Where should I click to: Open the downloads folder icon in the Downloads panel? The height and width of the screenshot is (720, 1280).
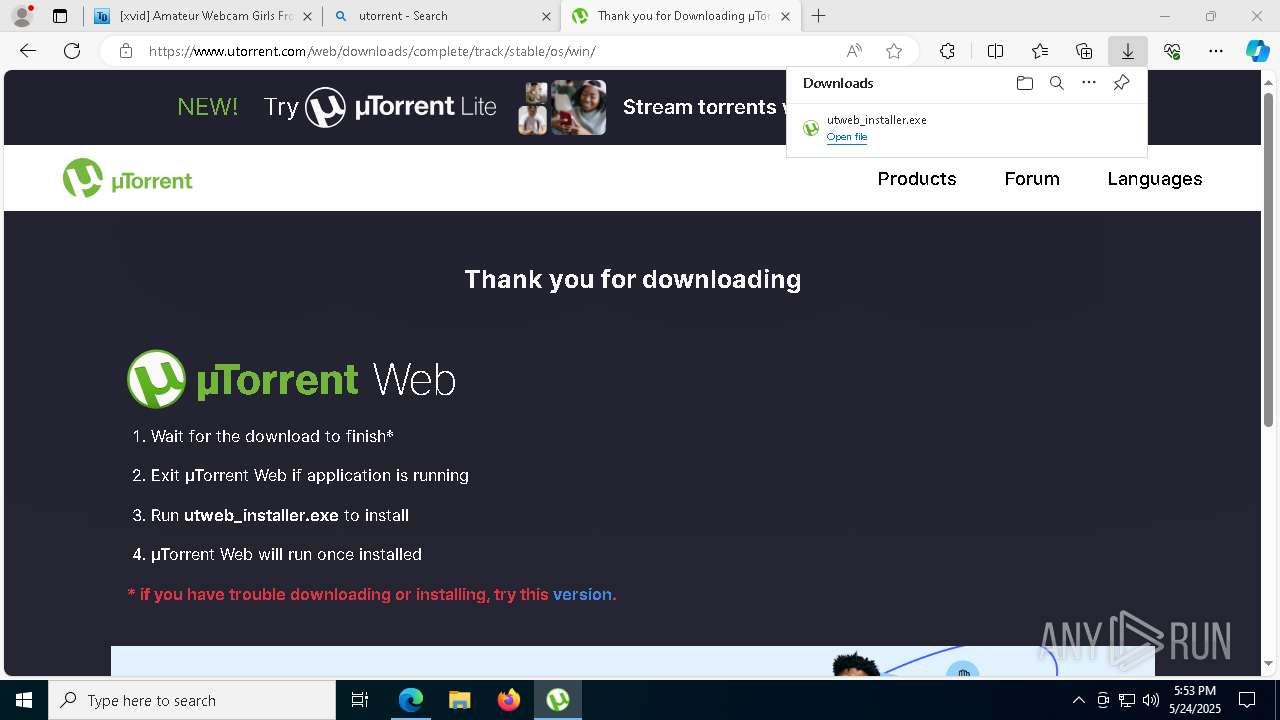(1024, 83)
